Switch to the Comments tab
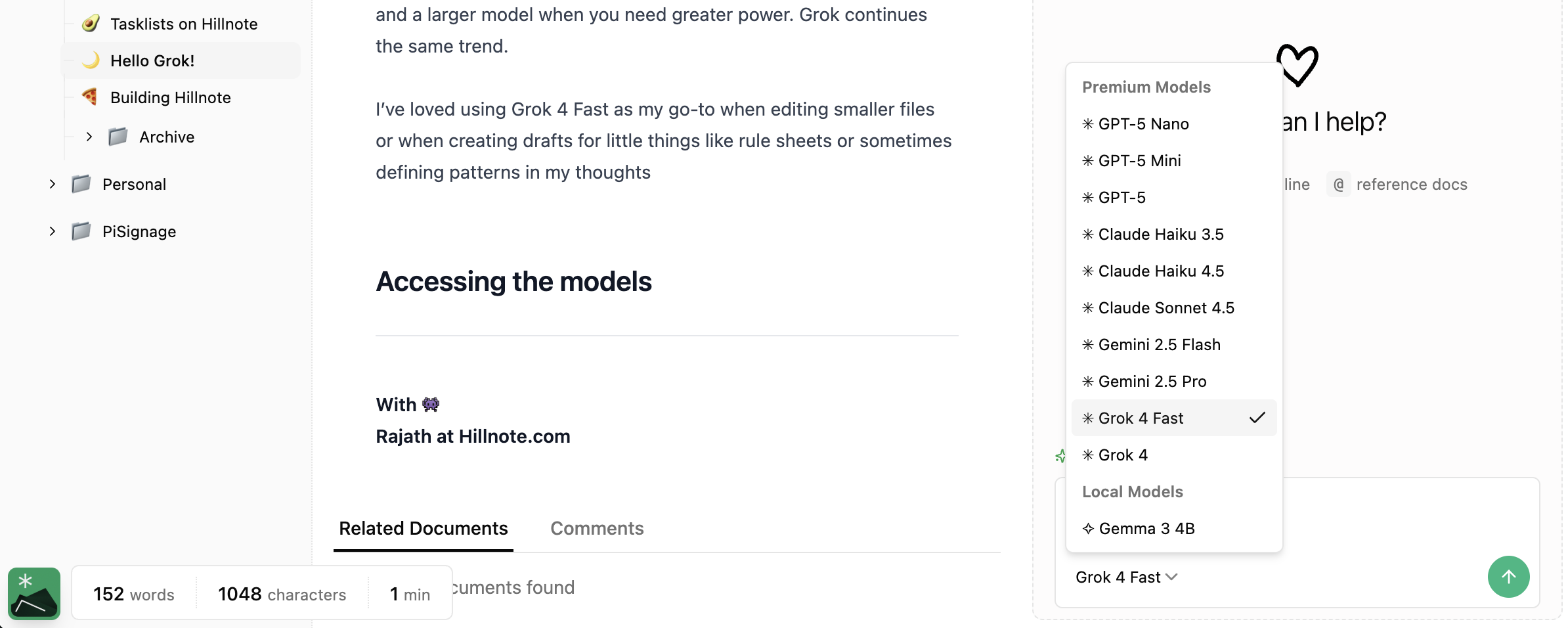 pyautogui.click(x=596, y=528)
